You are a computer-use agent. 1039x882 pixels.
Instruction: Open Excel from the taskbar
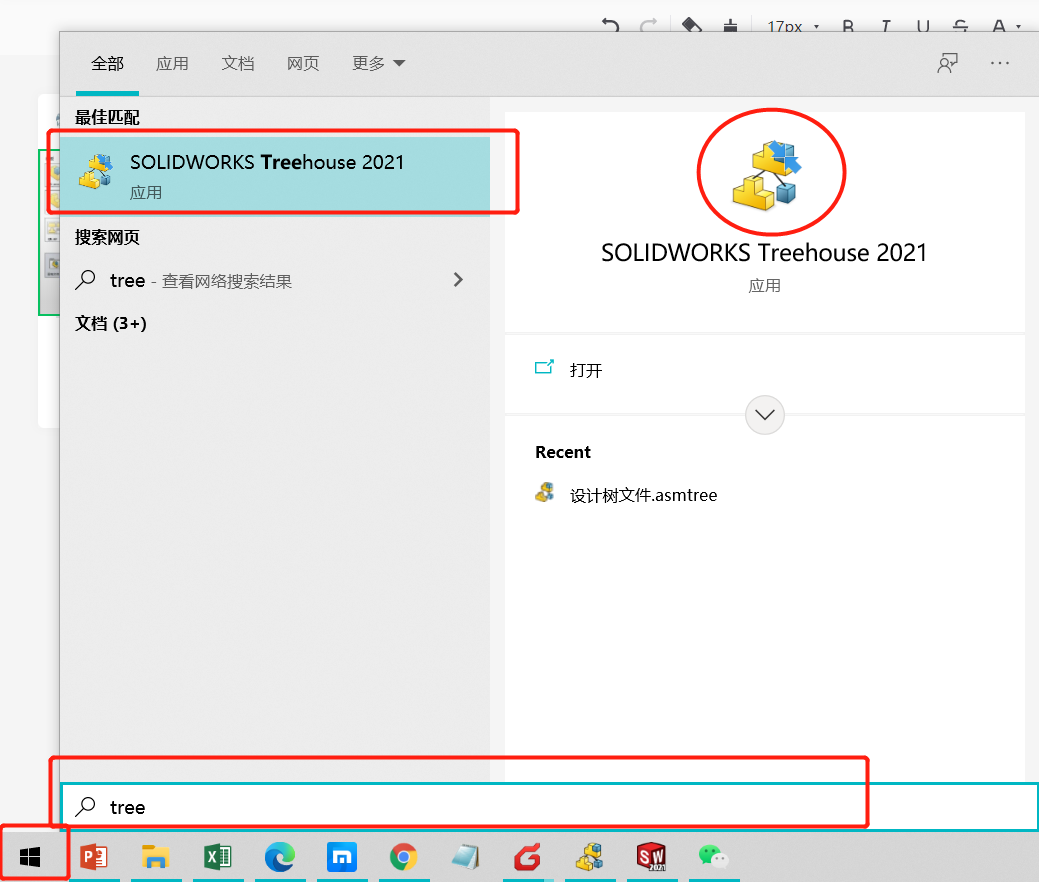pyautogui.click(x=217, y=857)
